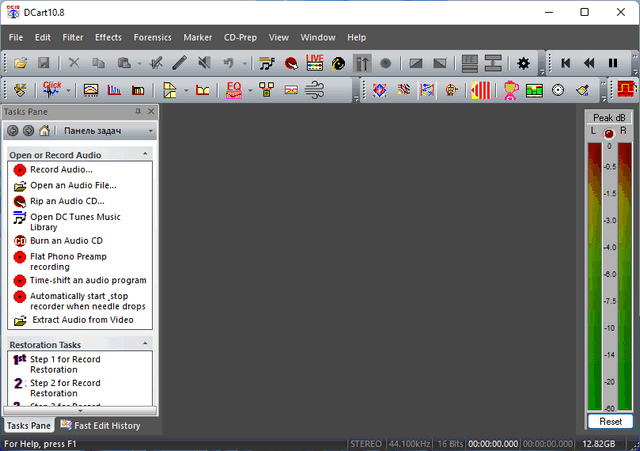Click the Tasks Pane scroll down arrow
The width and height of the screenshot is (640, 451).
(80, 411)
